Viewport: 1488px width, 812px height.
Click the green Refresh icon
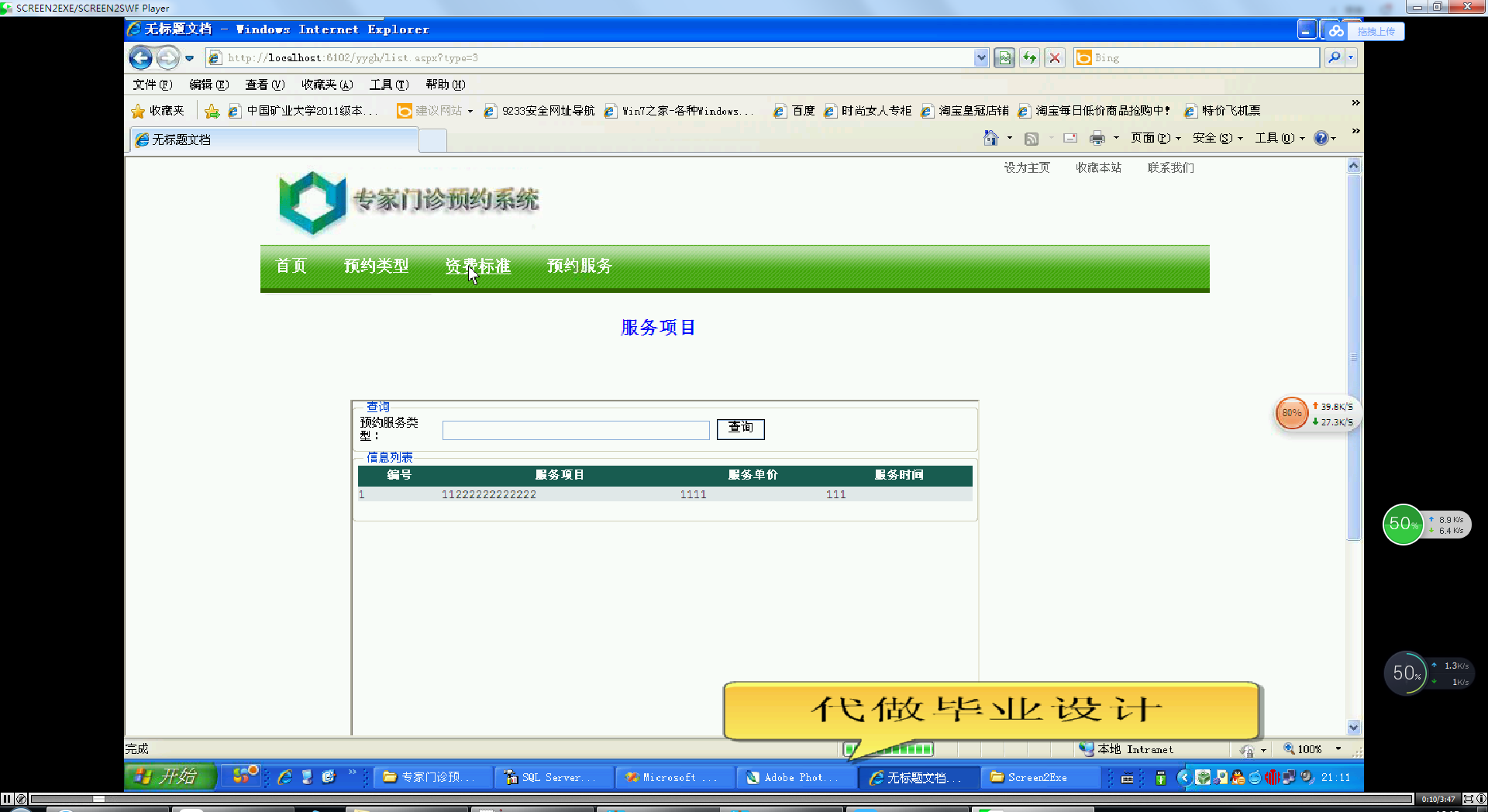[1029, 58]
